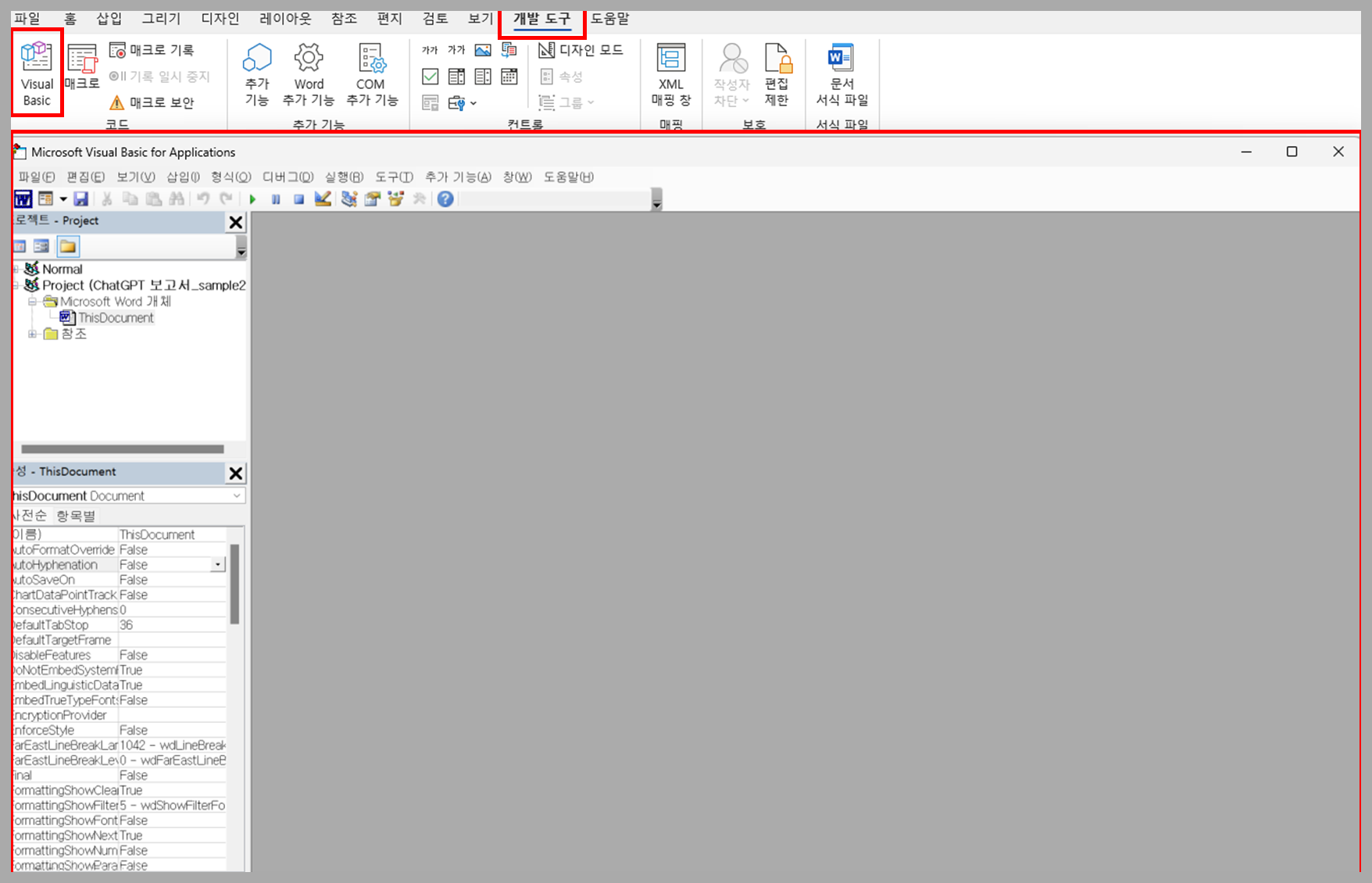The image size is (1372, 883).
Task: Switch to the 레이아웃 ribbon tab
Action: click(285, 19)
